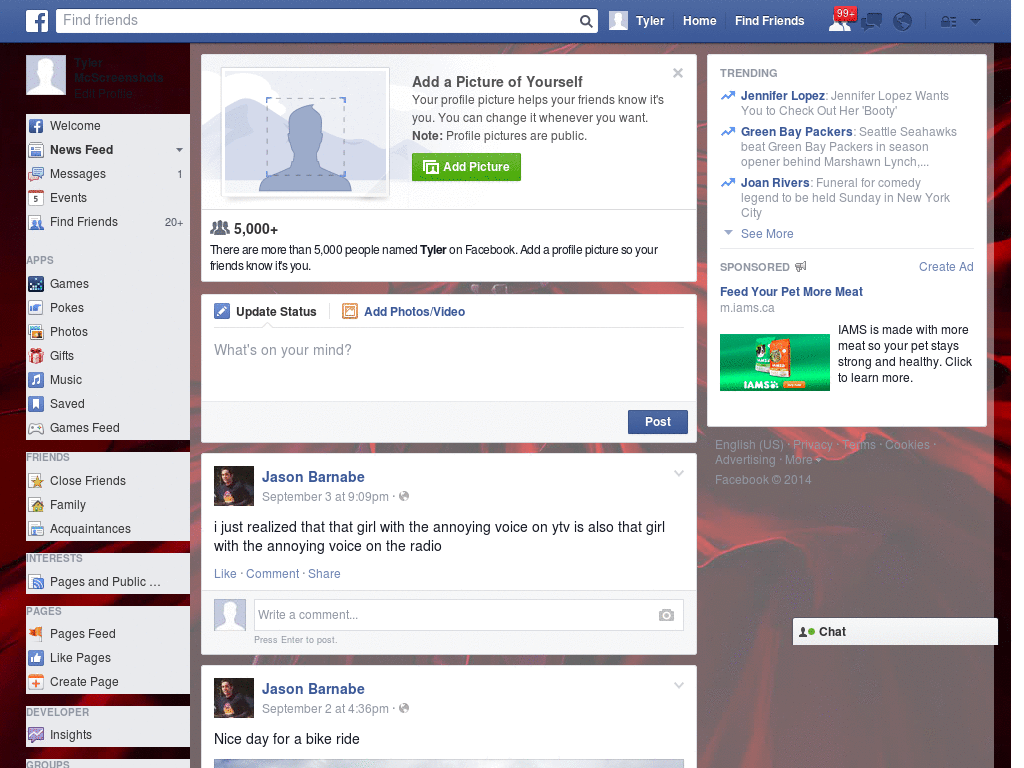Open Close Friends star icon
The height and width of the screenshot is (768, 1024).
(36, 481)
